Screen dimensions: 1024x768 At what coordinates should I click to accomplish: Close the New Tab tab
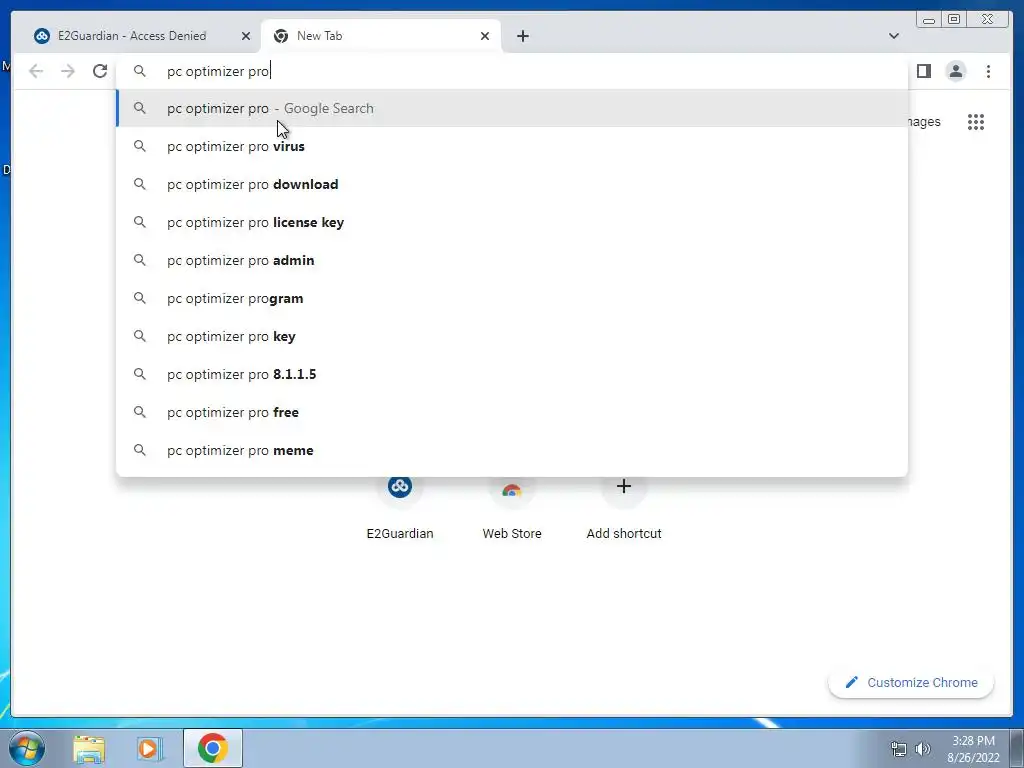[485, 36]
